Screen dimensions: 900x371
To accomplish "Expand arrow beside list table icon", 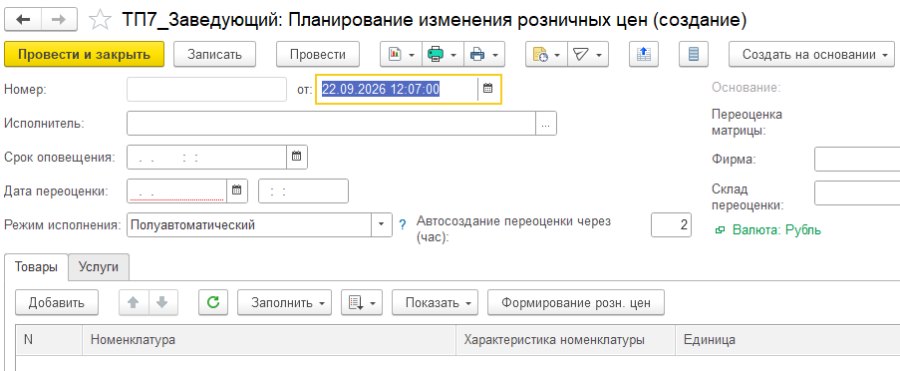I will coord(373,303).
